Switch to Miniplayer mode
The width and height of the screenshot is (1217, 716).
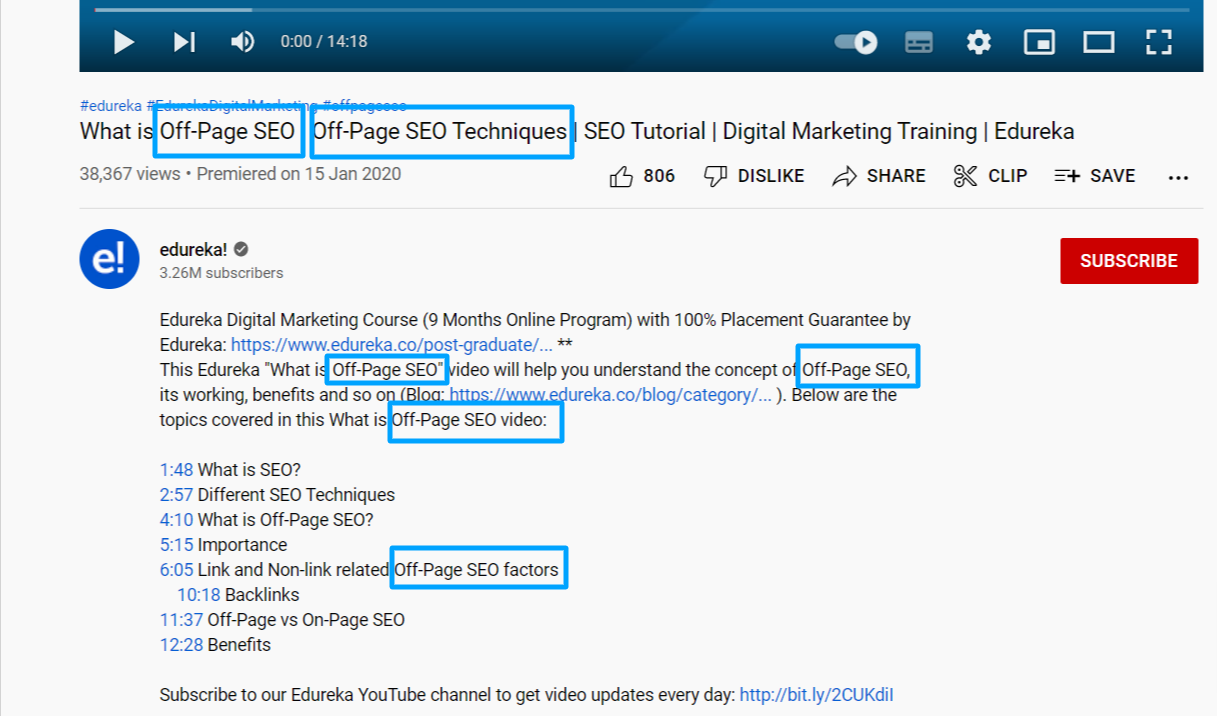pos(1038,42)
